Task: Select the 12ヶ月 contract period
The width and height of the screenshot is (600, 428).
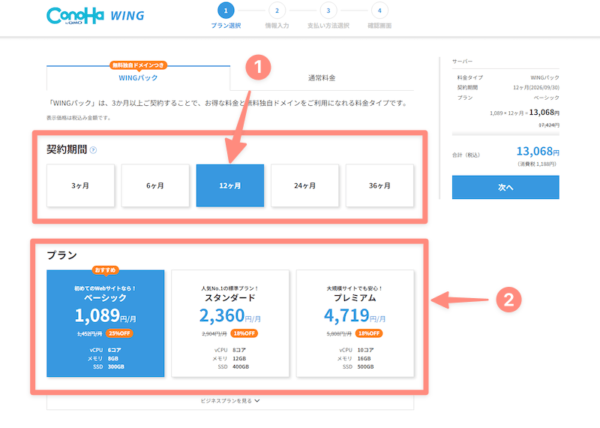Action: (230, 185)
